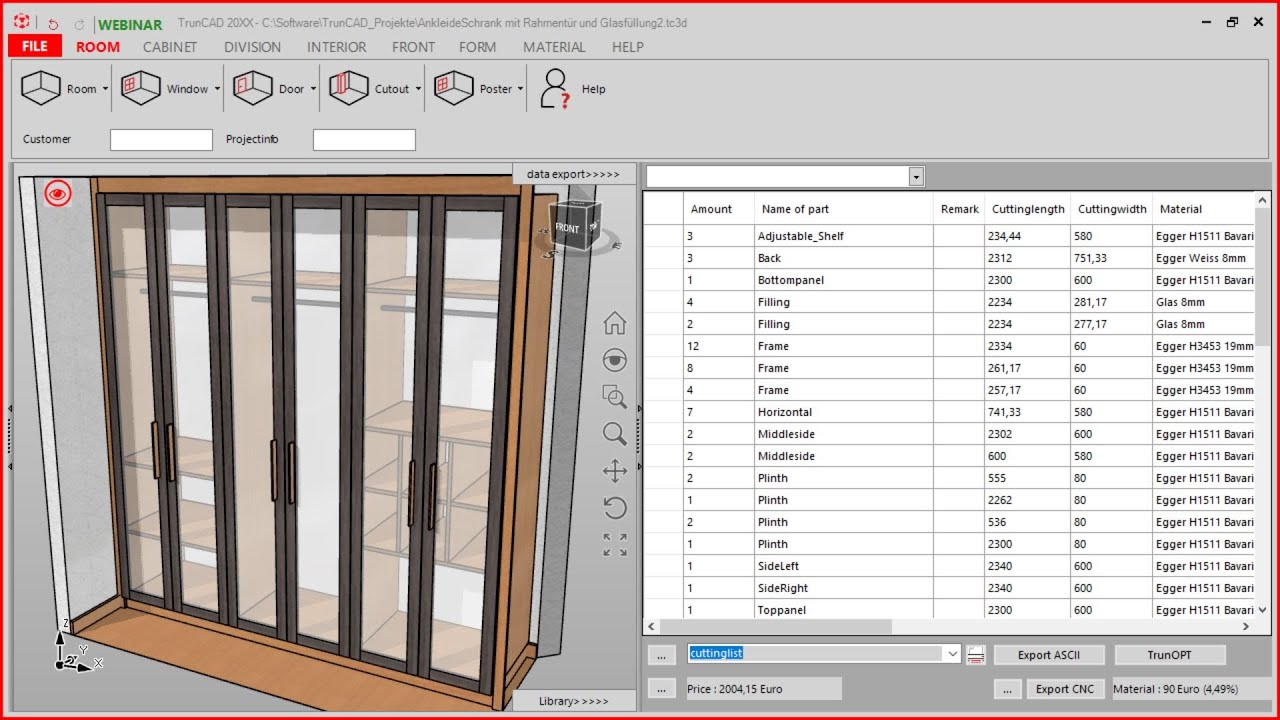Click the home view icon
This screenshot has height=720, width=1280.
pyautogui.click(x=615, y=323)
